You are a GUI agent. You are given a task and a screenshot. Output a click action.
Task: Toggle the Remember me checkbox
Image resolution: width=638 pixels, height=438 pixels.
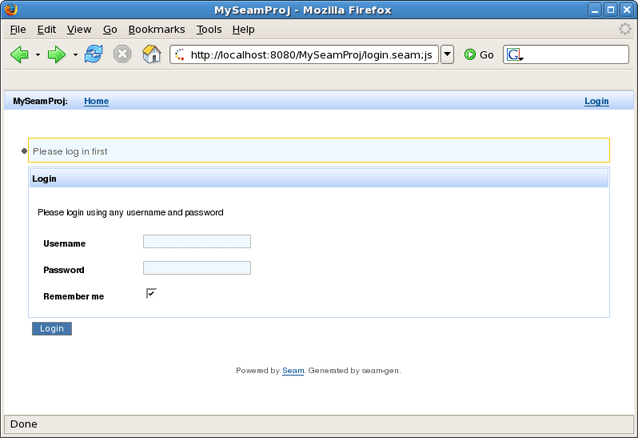click(151, 293)
